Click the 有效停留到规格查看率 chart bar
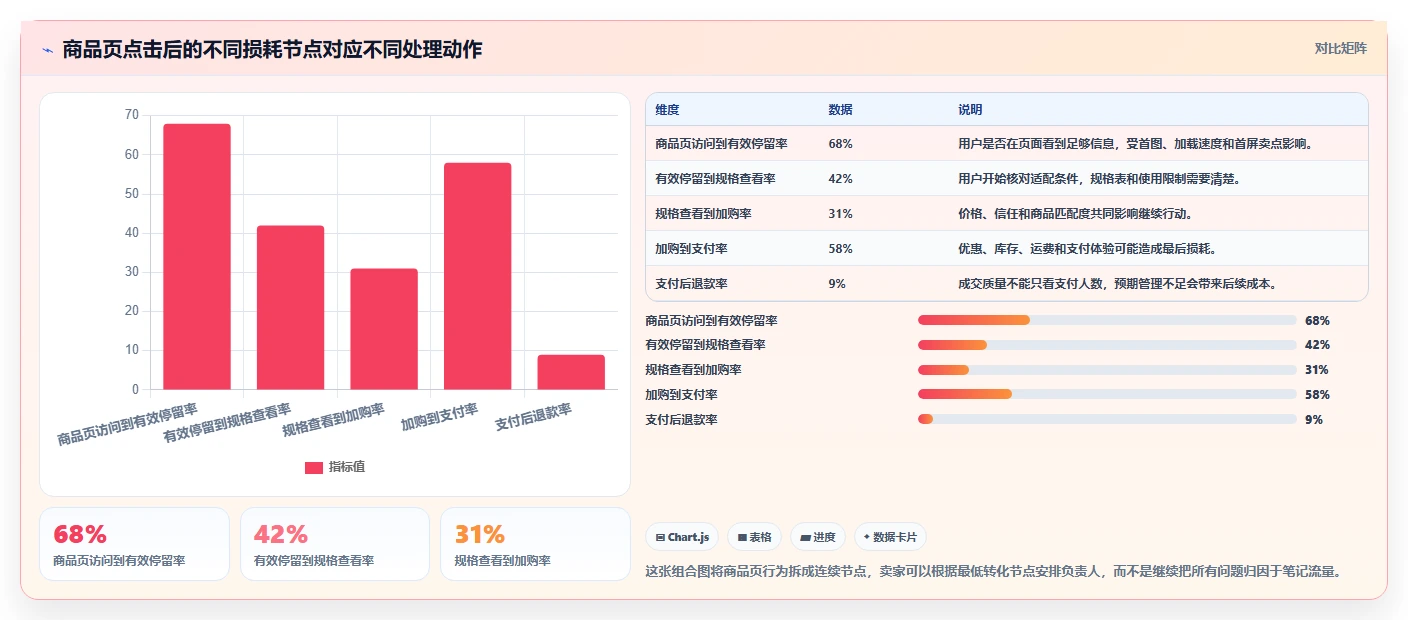The height and width of the screenshot is (620, 1408). [x=290, y=307]
